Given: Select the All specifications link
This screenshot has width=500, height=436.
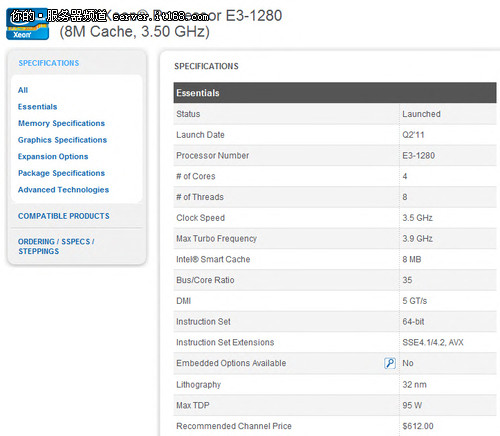Looking at the screenshot, I should [23, 90].
